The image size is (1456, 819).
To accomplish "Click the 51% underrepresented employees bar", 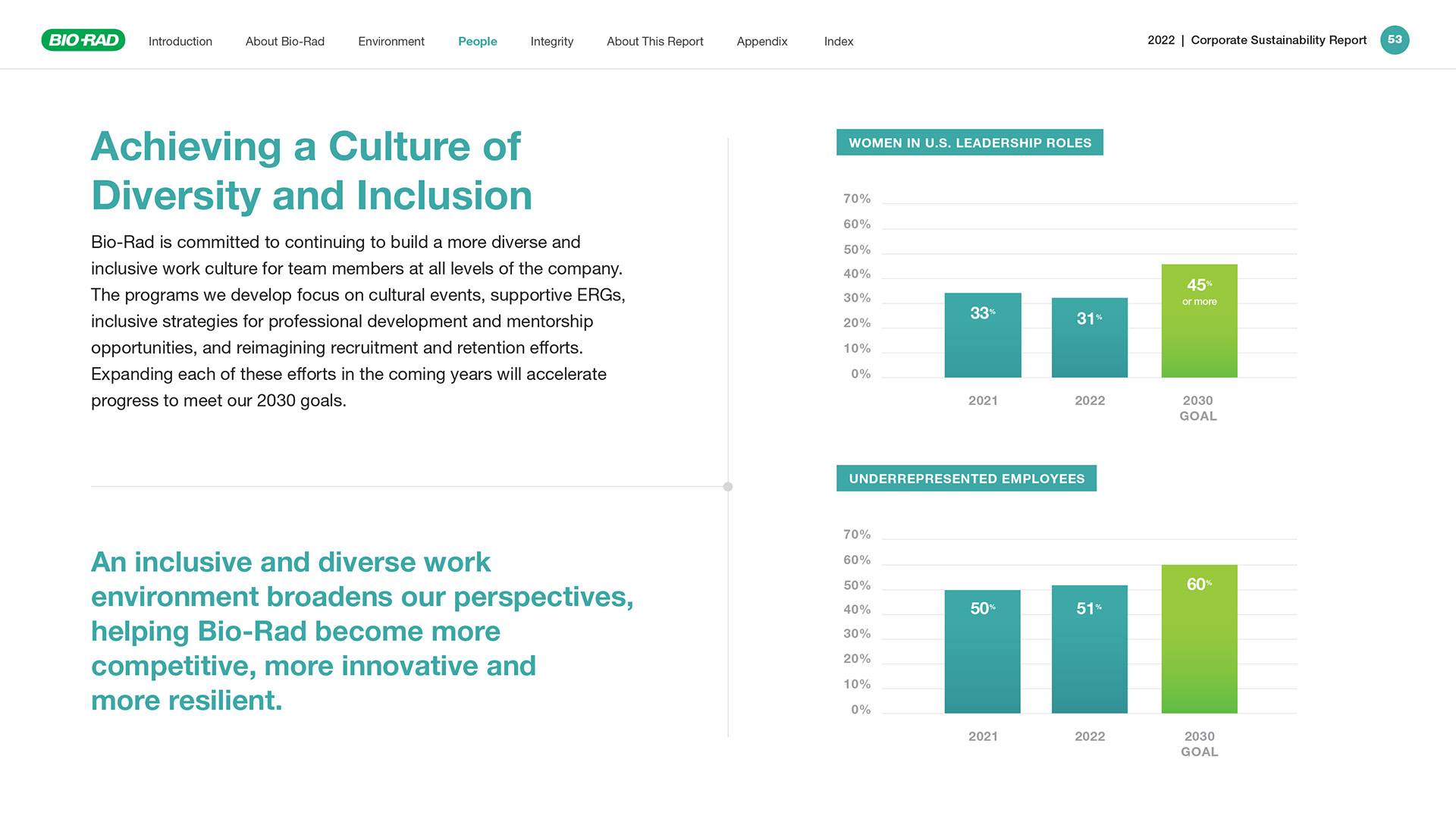I will click(x=1090, y=649).
